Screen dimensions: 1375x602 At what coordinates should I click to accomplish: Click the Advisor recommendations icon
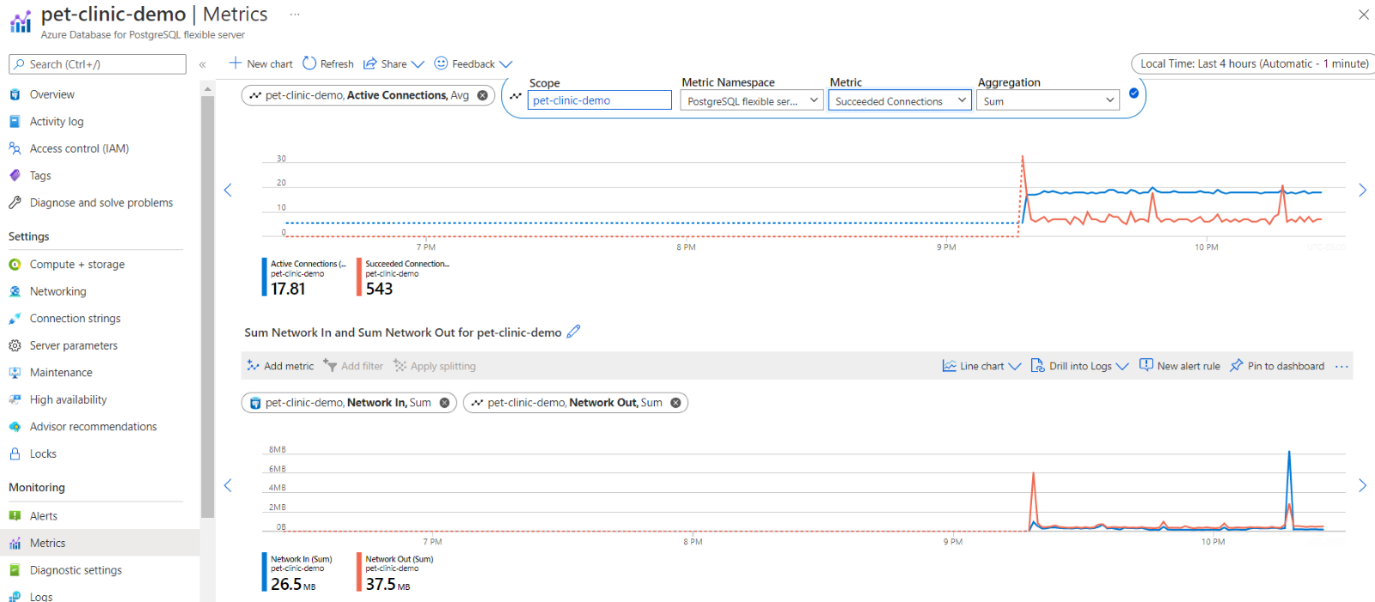(x=15, y=427)
